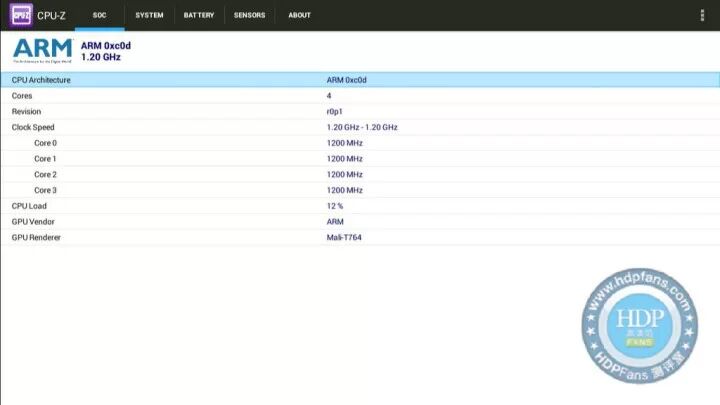Select the CPU Load row label
The image size is (720, 405).
29,206
